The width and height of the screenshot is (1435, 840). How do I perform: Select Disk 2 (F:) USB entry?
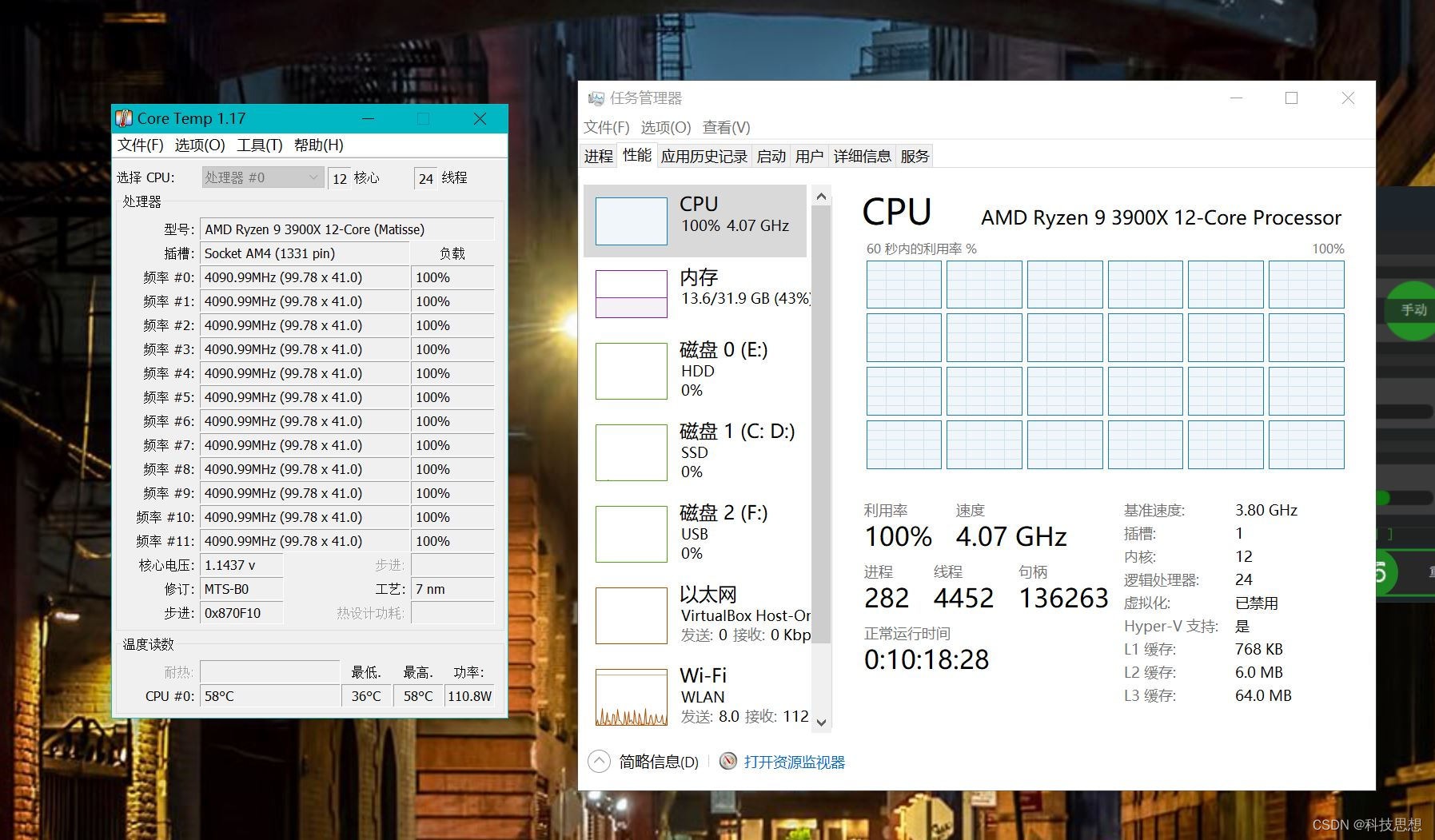(x=695, y=533)
